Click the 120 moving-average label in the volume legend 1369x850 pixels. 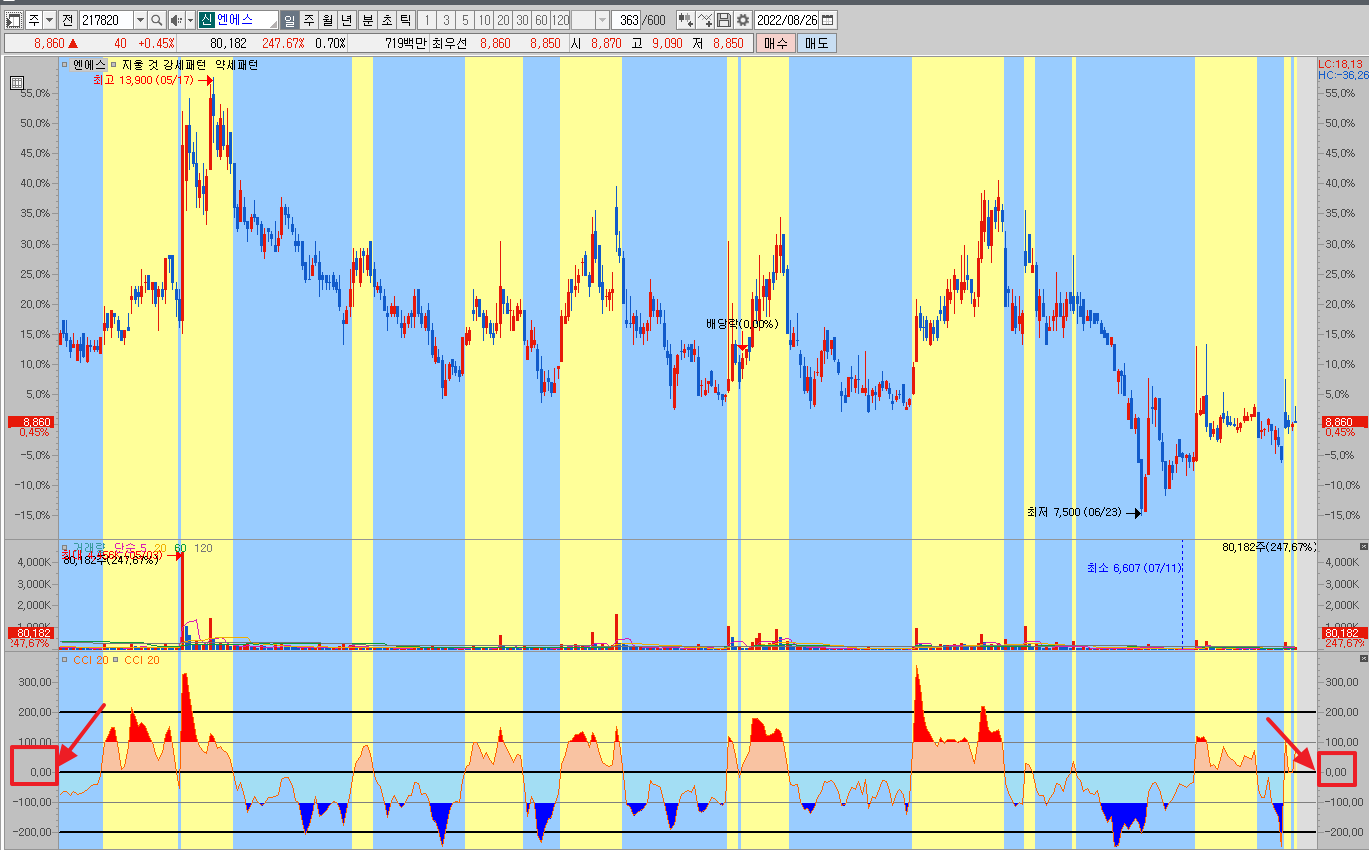203,547
